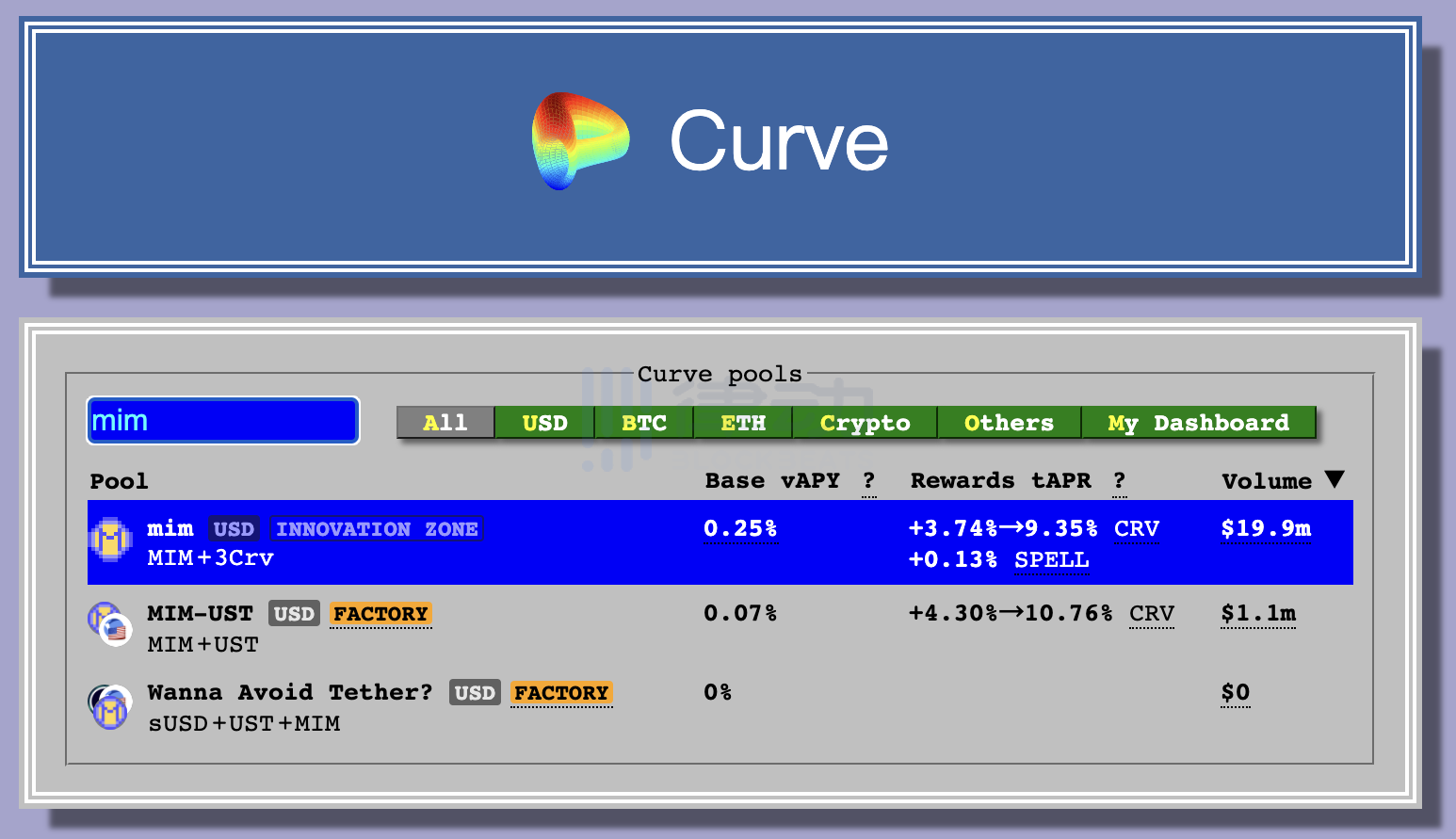Click the sUSD+UST+MIM composition text
The height and width of the screenshot is (839, 1456).
click(x=244, y=723)
